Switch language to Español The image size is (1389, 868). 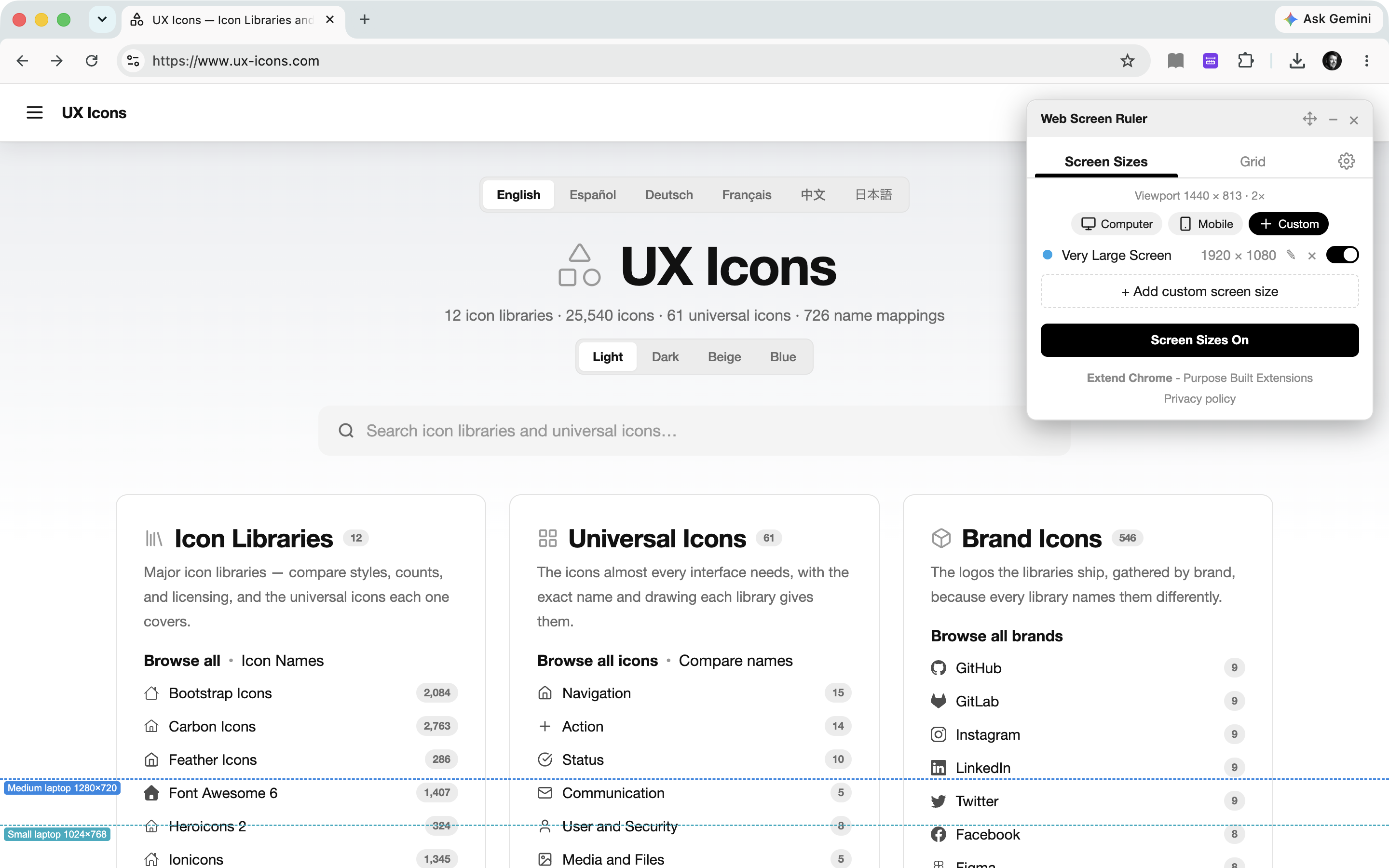[592, 195]
